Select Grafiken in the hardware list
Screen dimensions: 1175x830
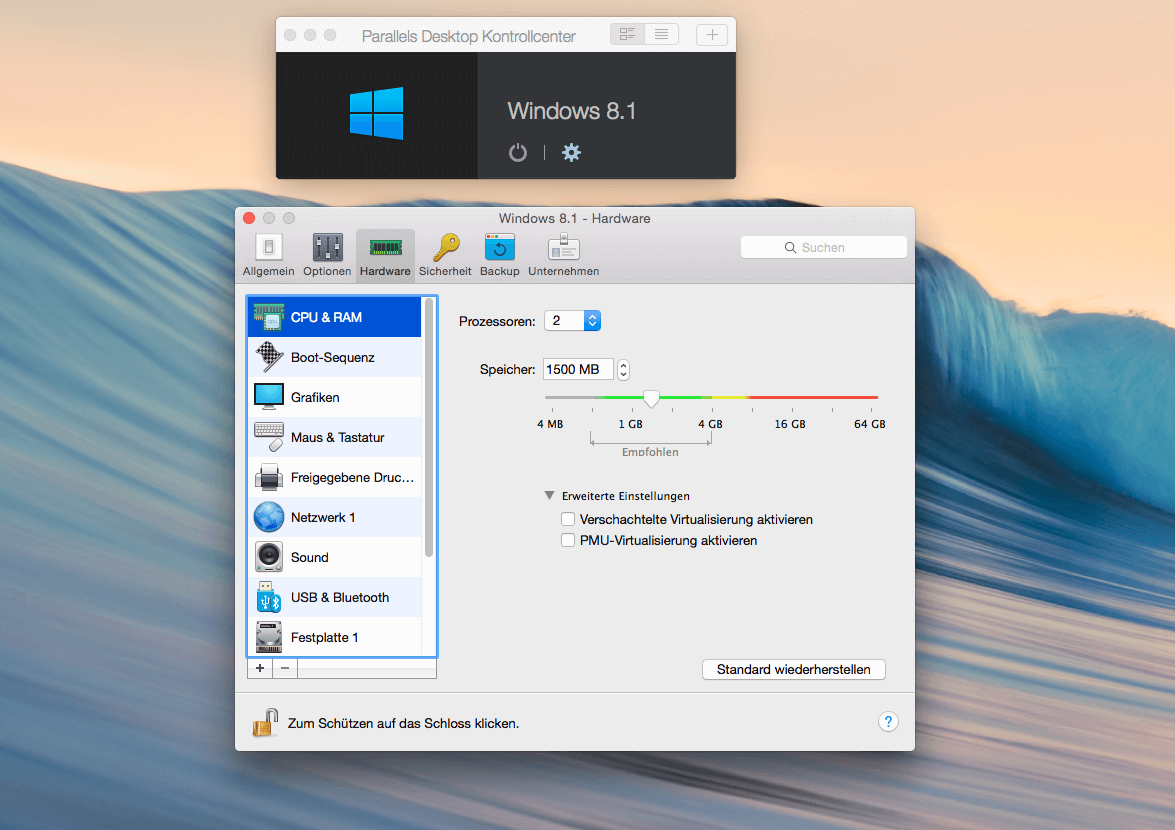pos(335,397)
